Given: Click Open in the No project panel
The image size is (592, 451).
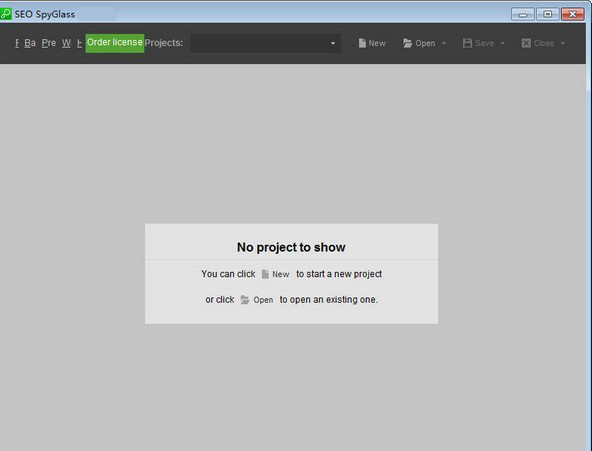Looking at the screenshot, I should coord(257,300).
